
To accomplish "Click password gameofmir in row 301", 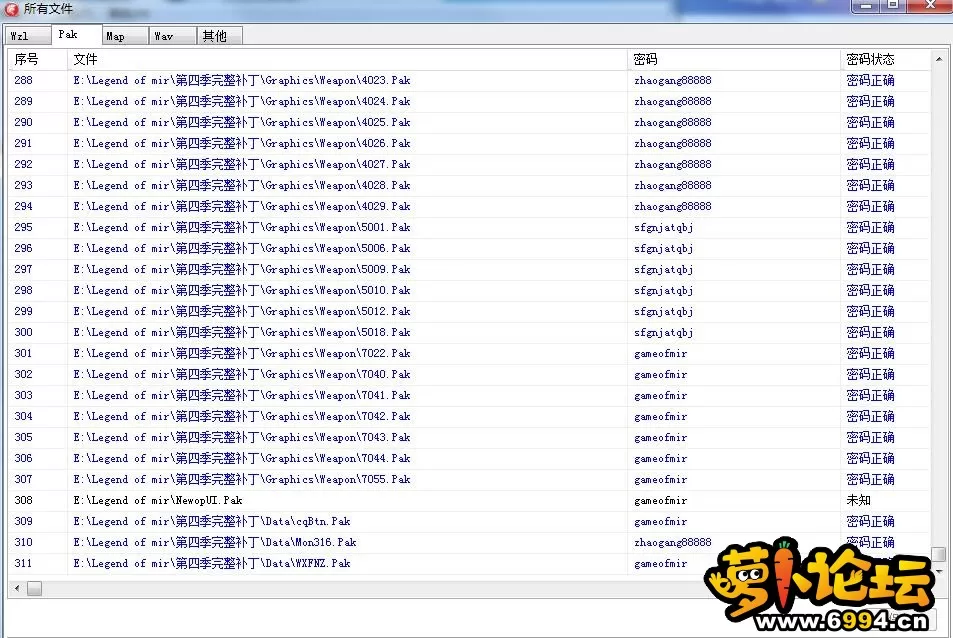I will pyautogui.click(x=660, y=353).
